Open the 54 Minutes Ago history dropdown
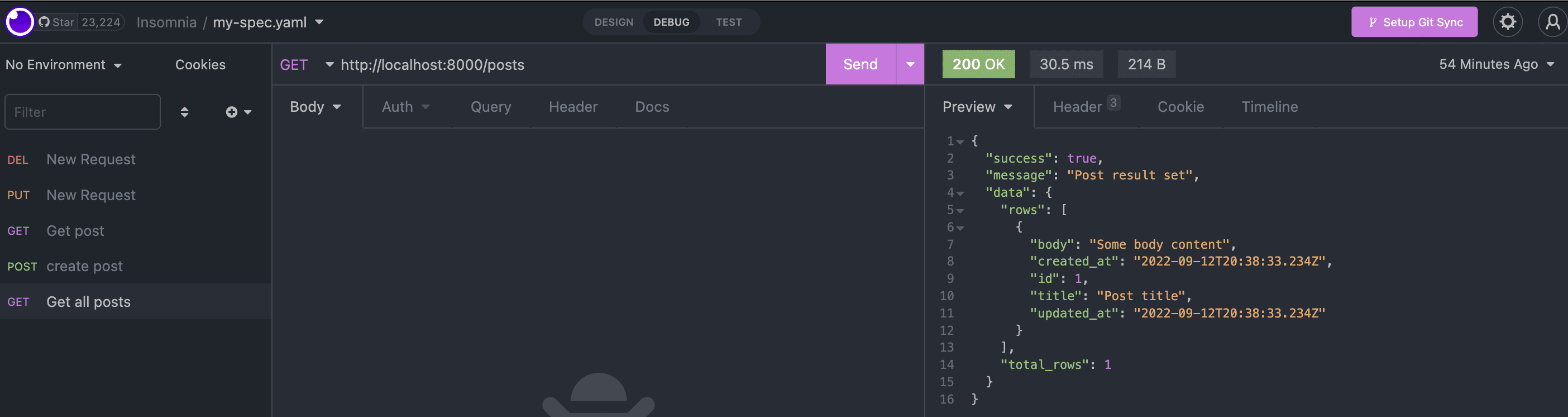This screenshot has height=417, width=1568. point(1495,64)
